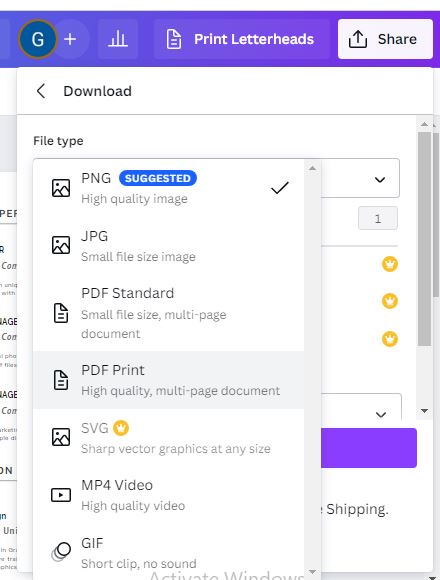Image resolution: width=440 pixels, height=580 pixels.
Task: Click the File type label
Action: click(58, 141)
